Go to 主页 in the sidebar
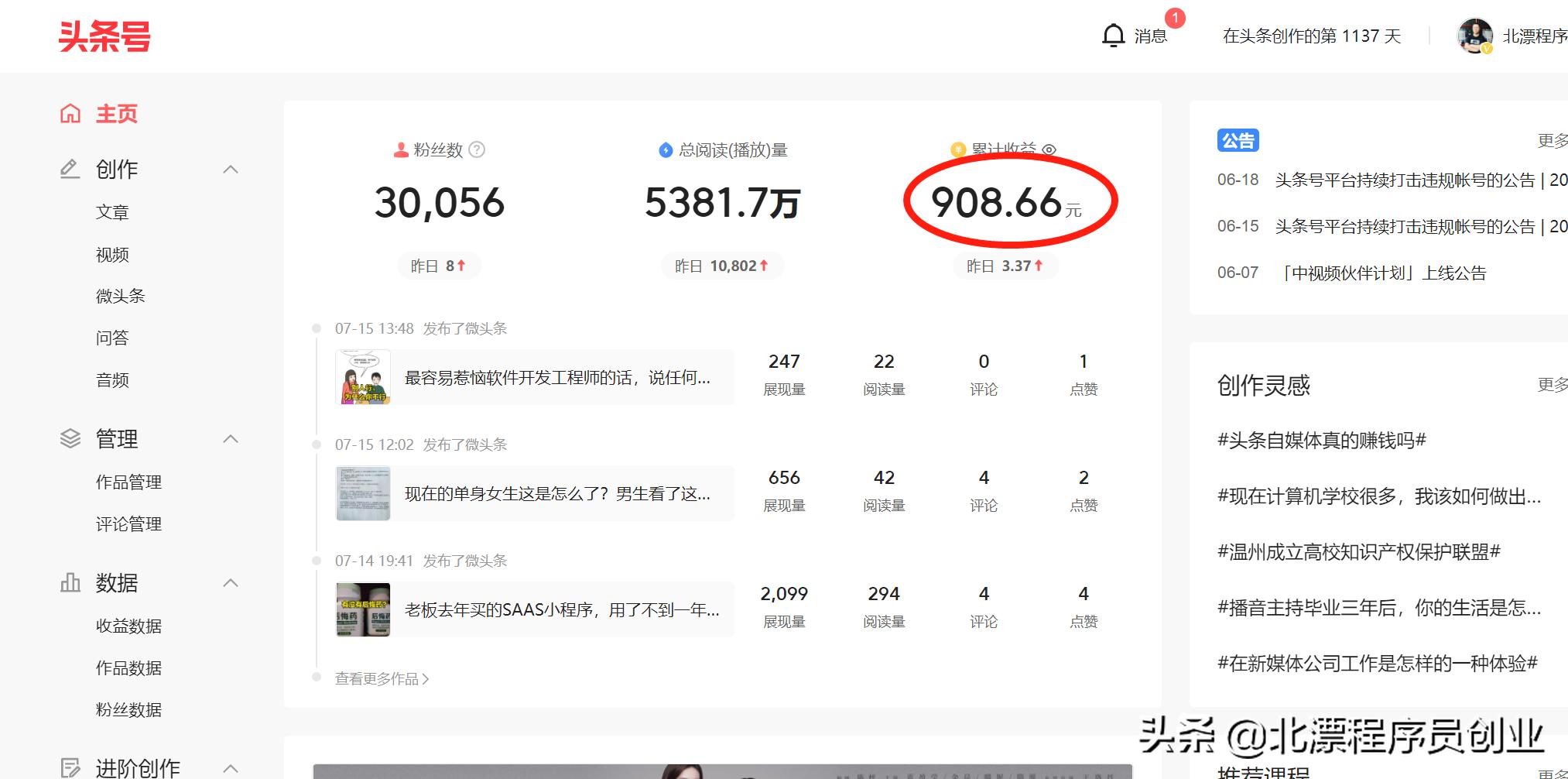Viewport: 1568px width, 779px height. coord(117,114)
